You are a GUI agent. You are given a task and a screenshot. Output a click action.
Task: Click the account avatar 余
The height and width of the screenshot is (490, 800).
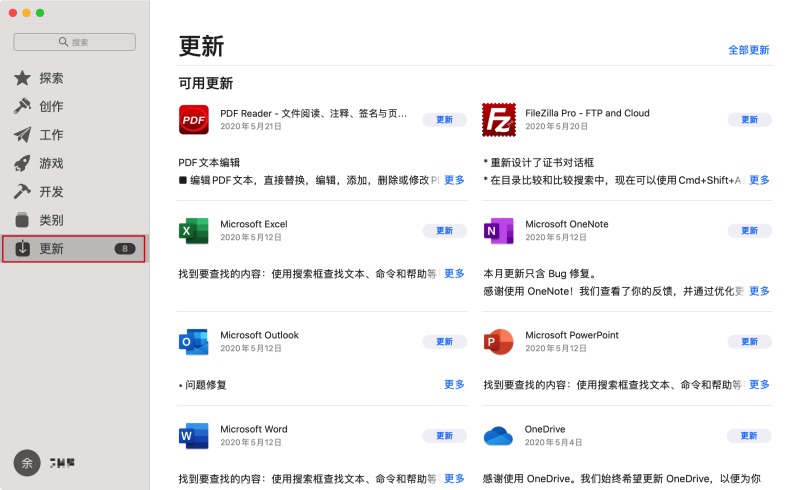(x=27, y=463)
